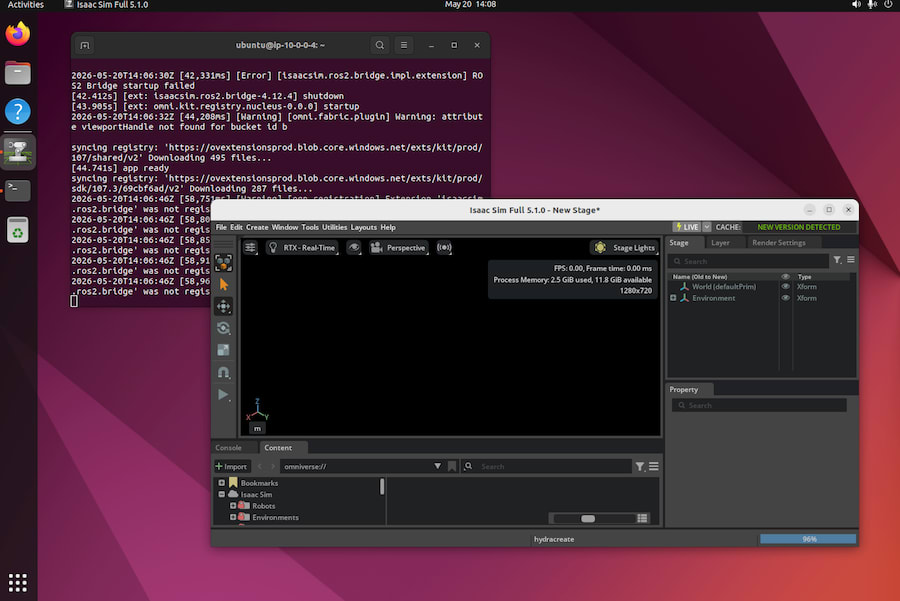Bookmark current Content path
Viewport: 900px width, 601px height.
click(452, 466)
